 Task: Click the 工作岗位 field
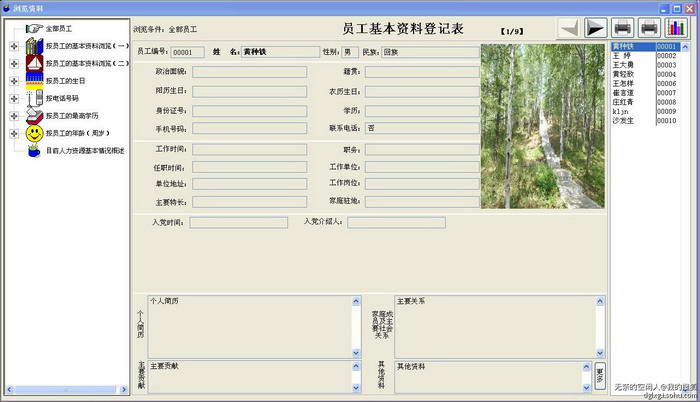pyautogui.click(x=422, y=183)
